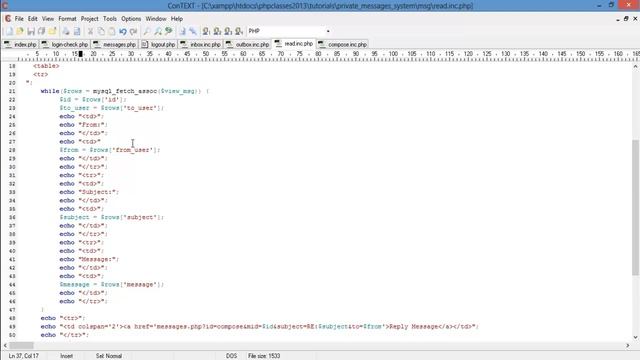The height and width of the screenshot is (360, 640).
Task: Switch to index.php tab
Action: pos(20,44)
